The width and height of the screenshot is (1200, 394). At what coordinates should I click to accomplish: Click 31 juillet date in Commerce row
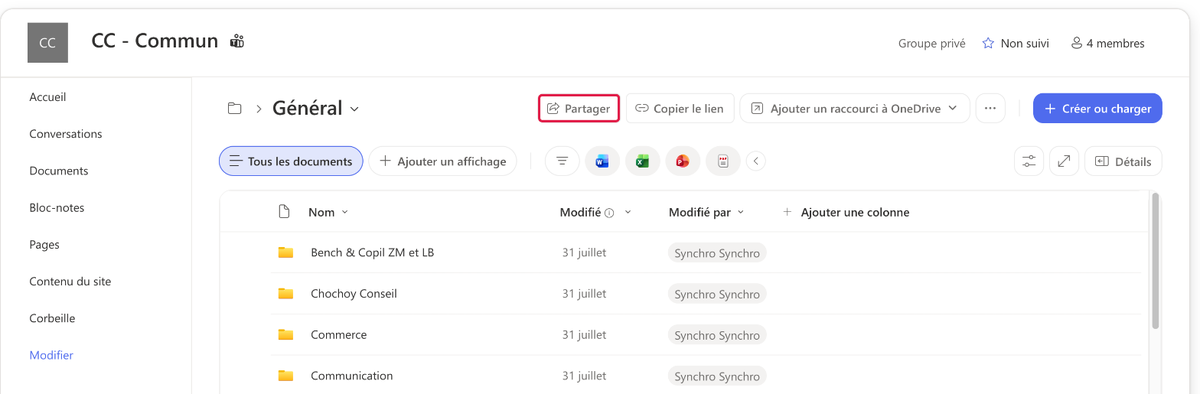[584, 335]
